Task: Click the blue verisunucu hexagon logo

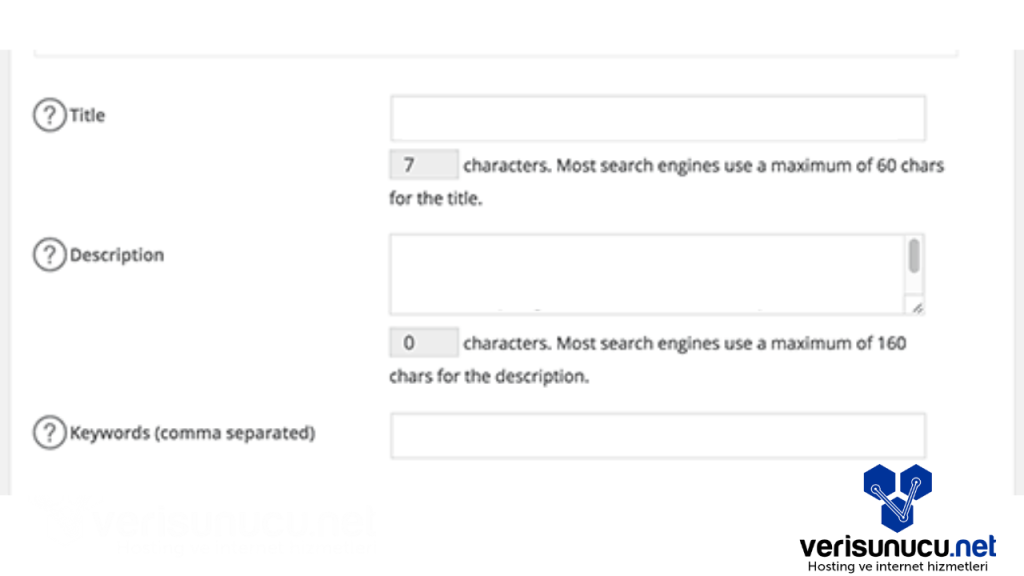Action: tap(897, 497)
